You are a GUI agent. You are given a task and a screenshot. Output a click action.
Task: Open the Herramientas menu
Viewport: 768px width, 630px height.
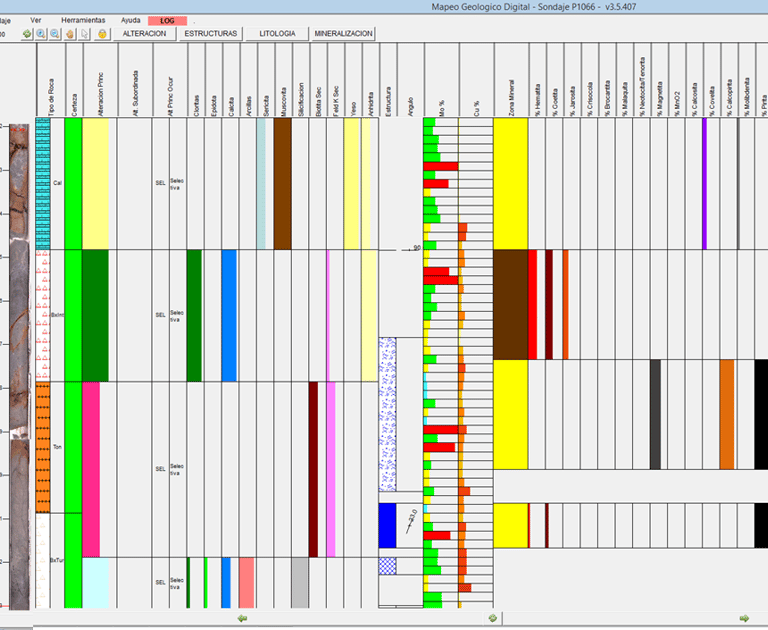coord(83,20)
